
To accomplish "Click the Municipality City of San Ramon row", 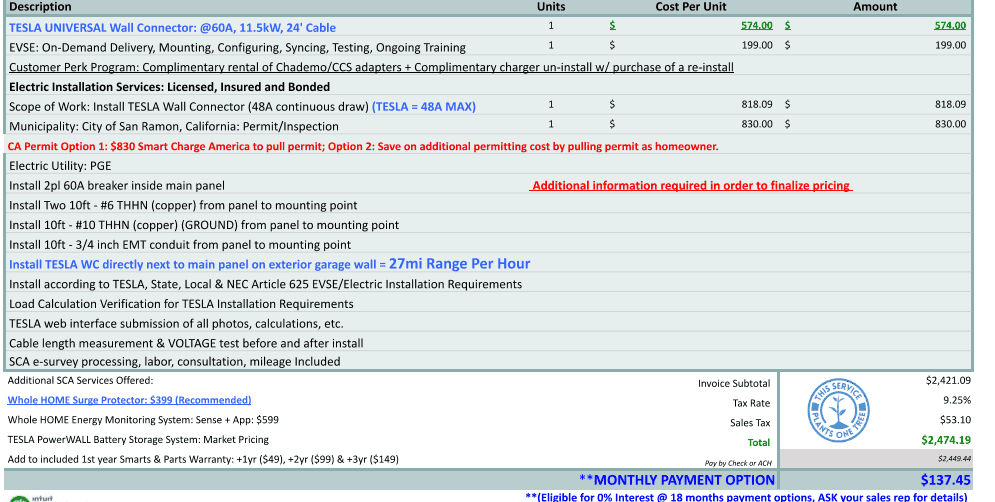I will coord(174,126).
